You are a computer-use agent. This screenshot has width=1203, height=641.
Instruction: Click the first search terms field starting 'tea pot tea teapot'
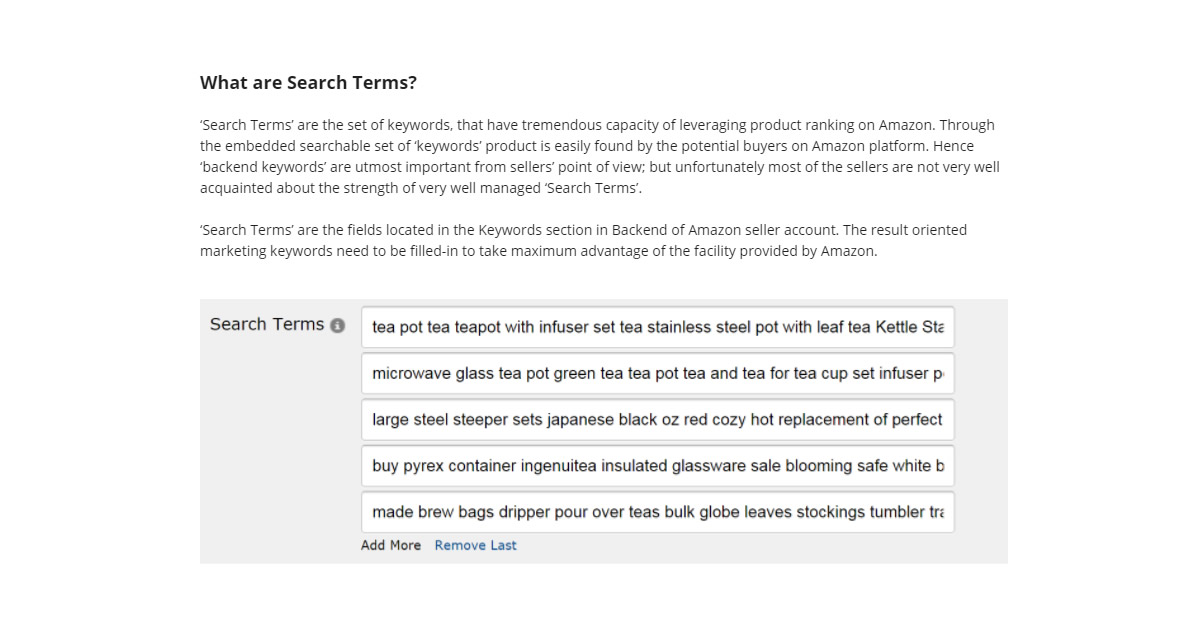pos(658,327)
